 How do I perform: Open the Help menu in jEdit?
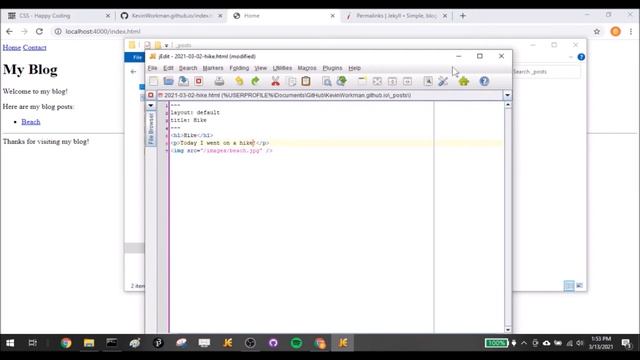354,68
